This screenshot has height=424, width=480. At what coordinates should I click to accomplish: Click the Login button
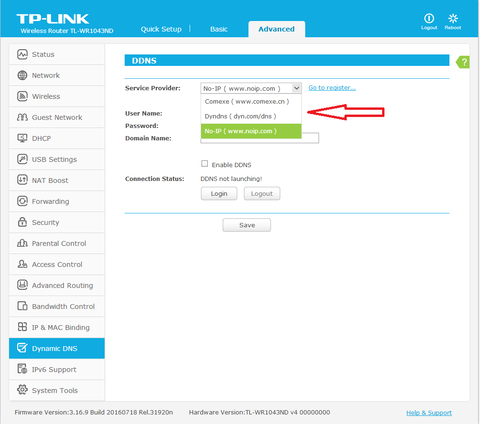[x=219, y=194]
